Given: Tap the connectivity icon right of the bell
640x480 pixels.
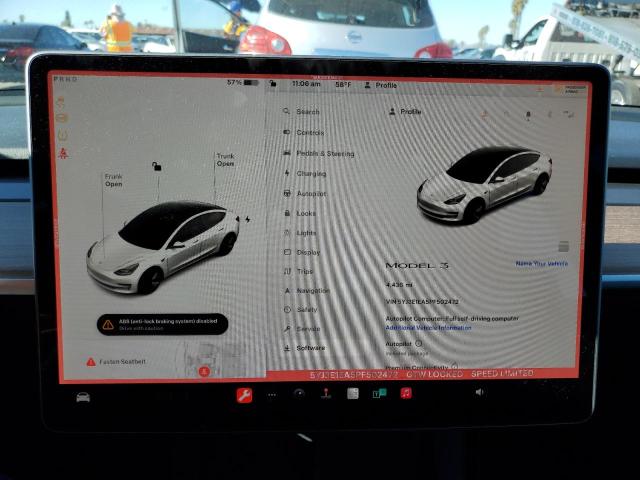Looking at the screenshot, I should (x=549, y=115).
